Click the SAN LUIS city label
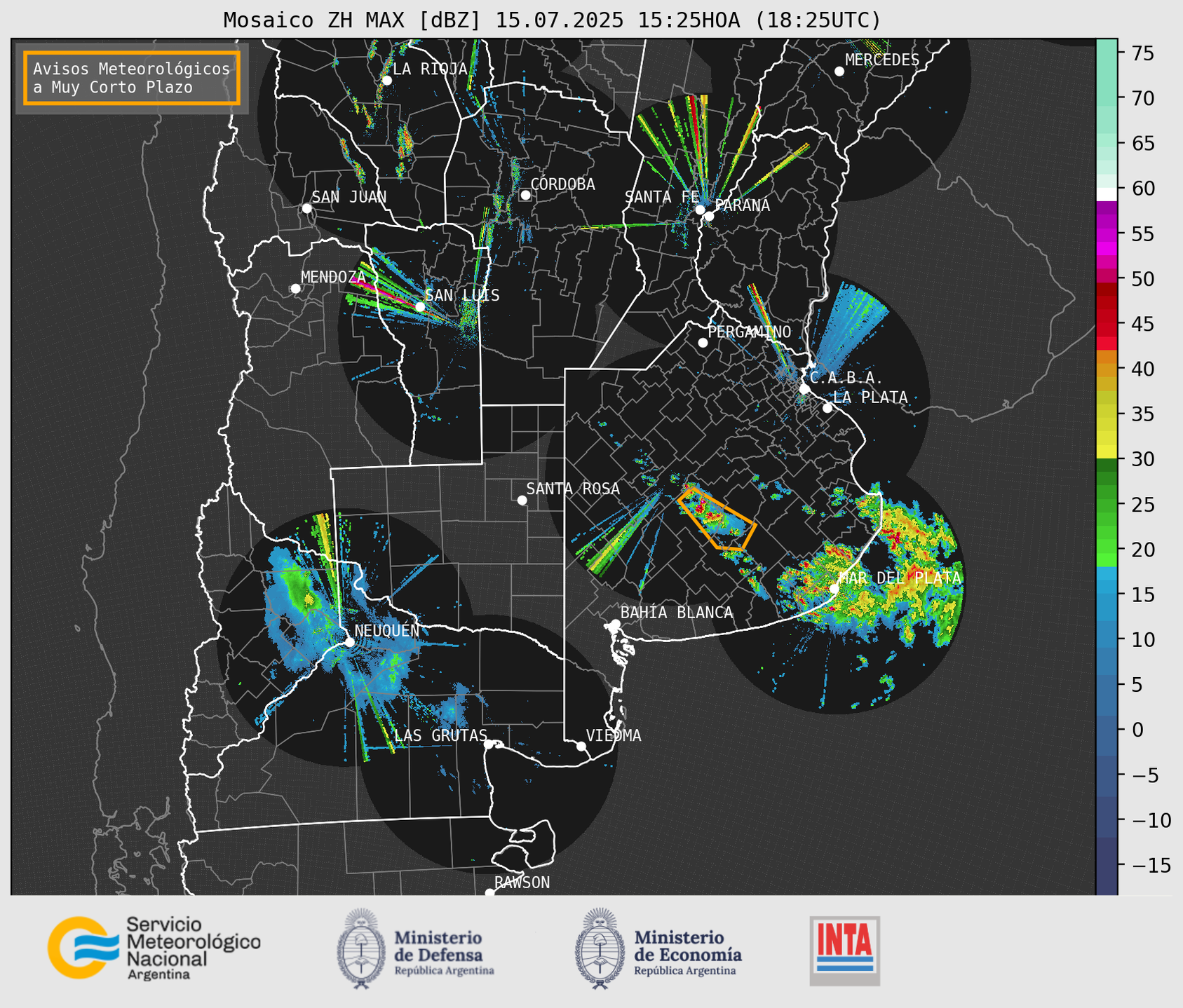The height and width of the screenshot is (1008, 1183). point(463,296)
